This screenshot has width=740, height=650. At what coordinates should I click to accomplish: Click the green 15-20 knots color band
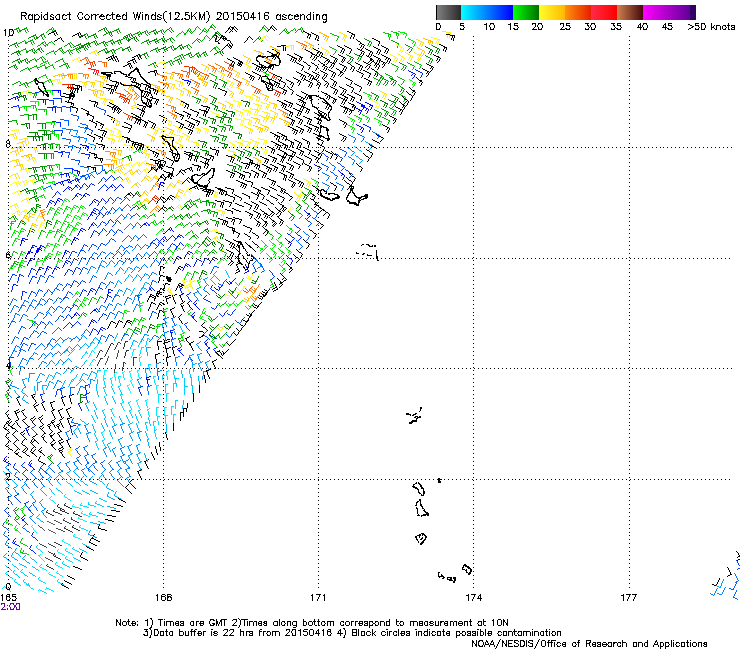pyautogui.click(x=526, y=12)
